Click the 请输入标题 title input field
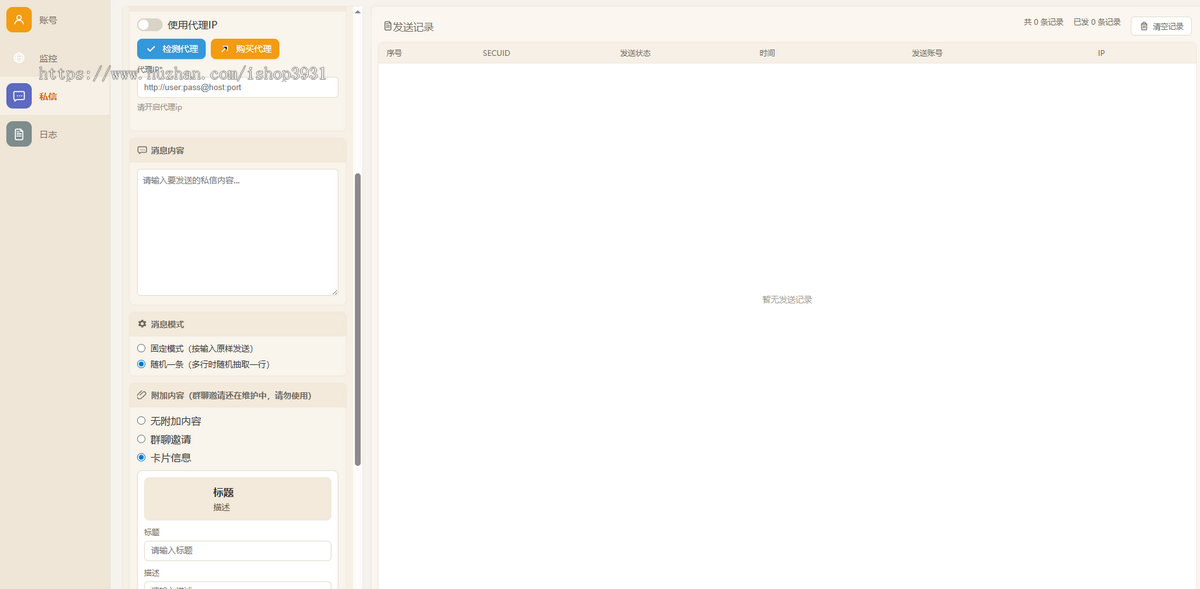This screenshot has height=589, width=1200. click(237, 551)
